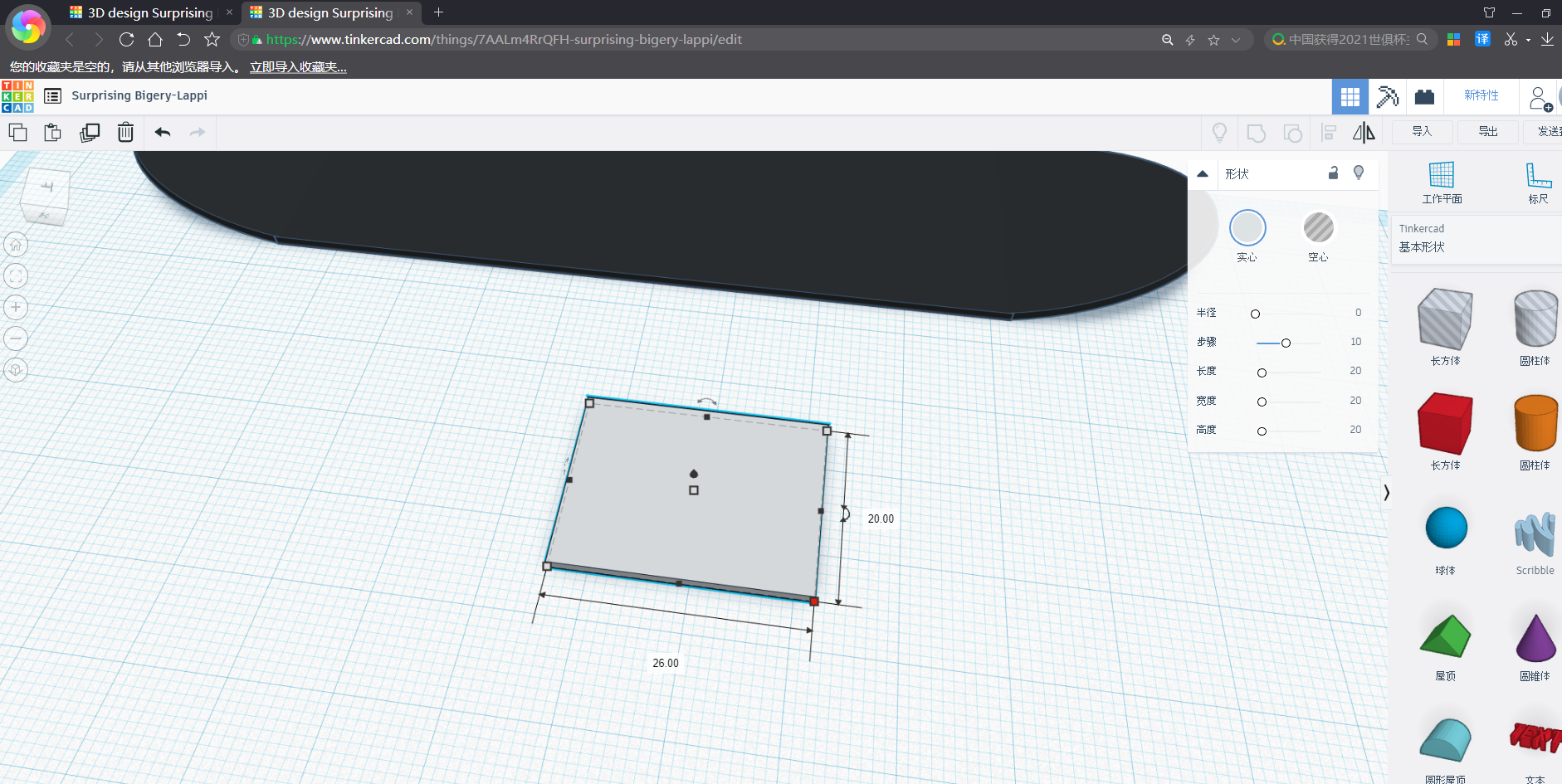1562x784 pixels.
Task: Select the Ruler (标尺) tool
Action: tap(1538, 183)
